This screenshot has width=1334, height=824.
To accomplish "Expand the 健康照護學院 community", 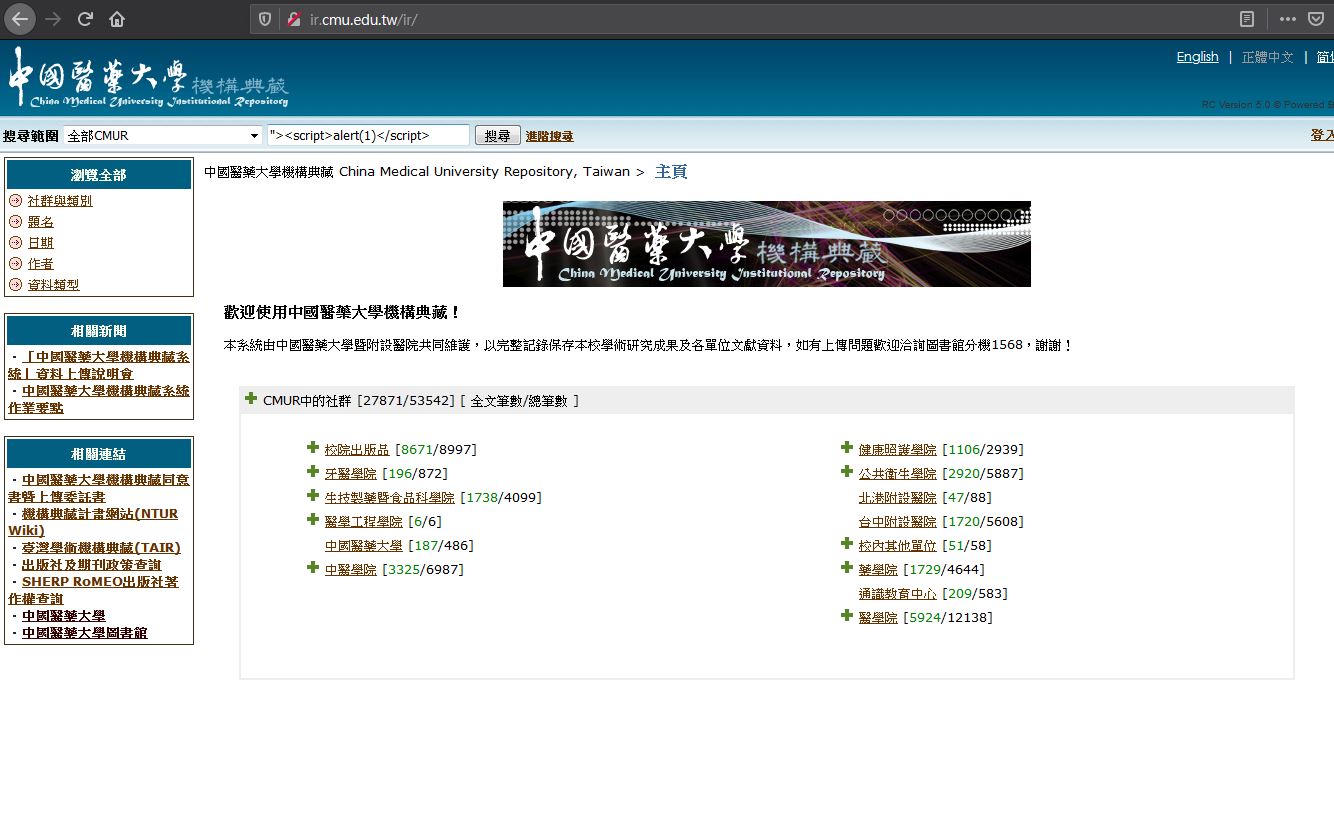I will pyautogui.click(x=847, y=448).
